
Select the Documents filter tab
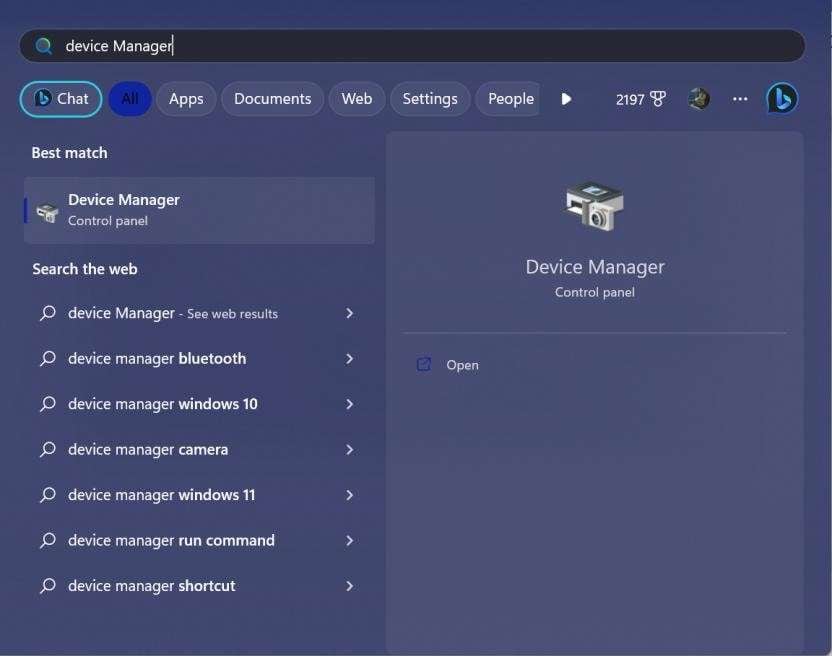[x=273, y=99]
